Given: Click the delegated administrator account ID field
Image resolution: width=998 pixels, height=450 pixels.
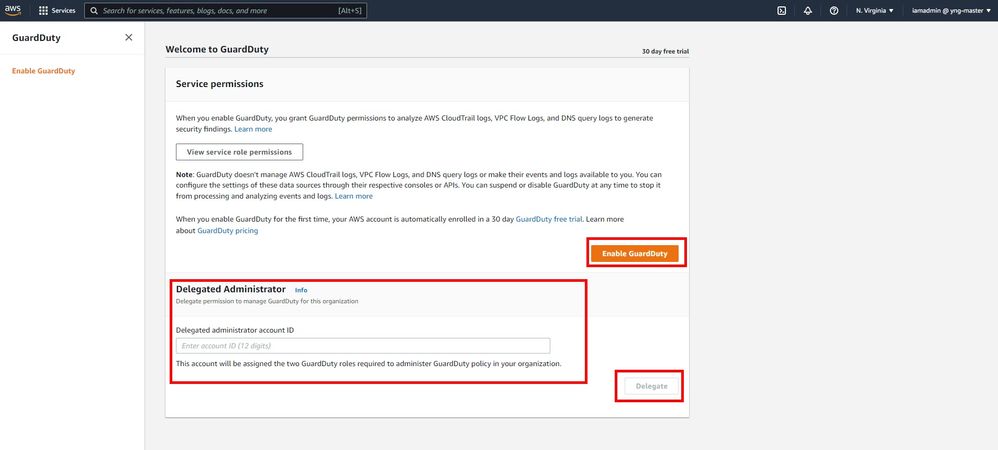Looking at the screenshot, I should point(363,346).
